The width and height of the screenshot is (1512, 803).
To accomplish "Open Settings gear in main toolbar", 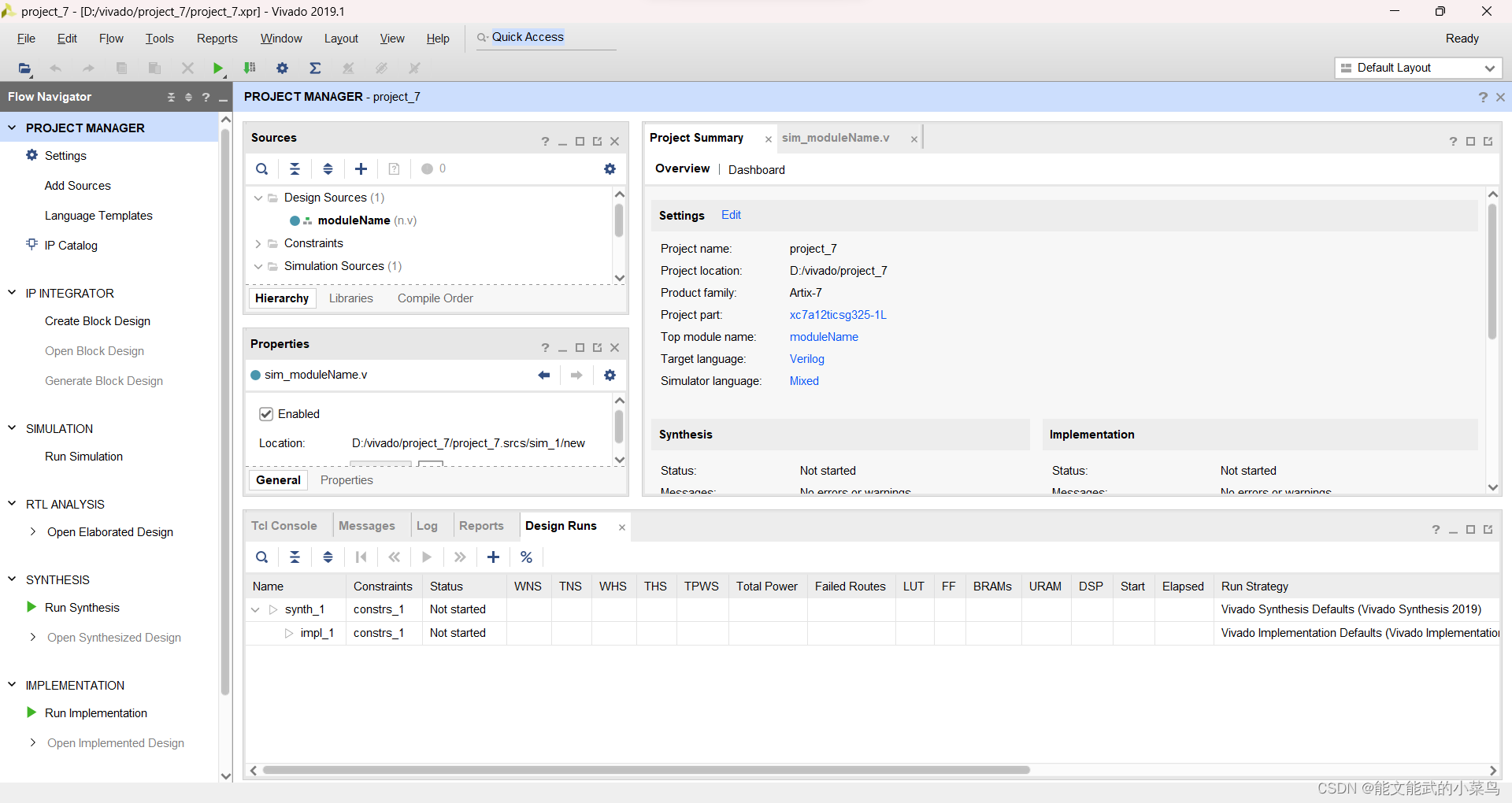I will point(282,68).
